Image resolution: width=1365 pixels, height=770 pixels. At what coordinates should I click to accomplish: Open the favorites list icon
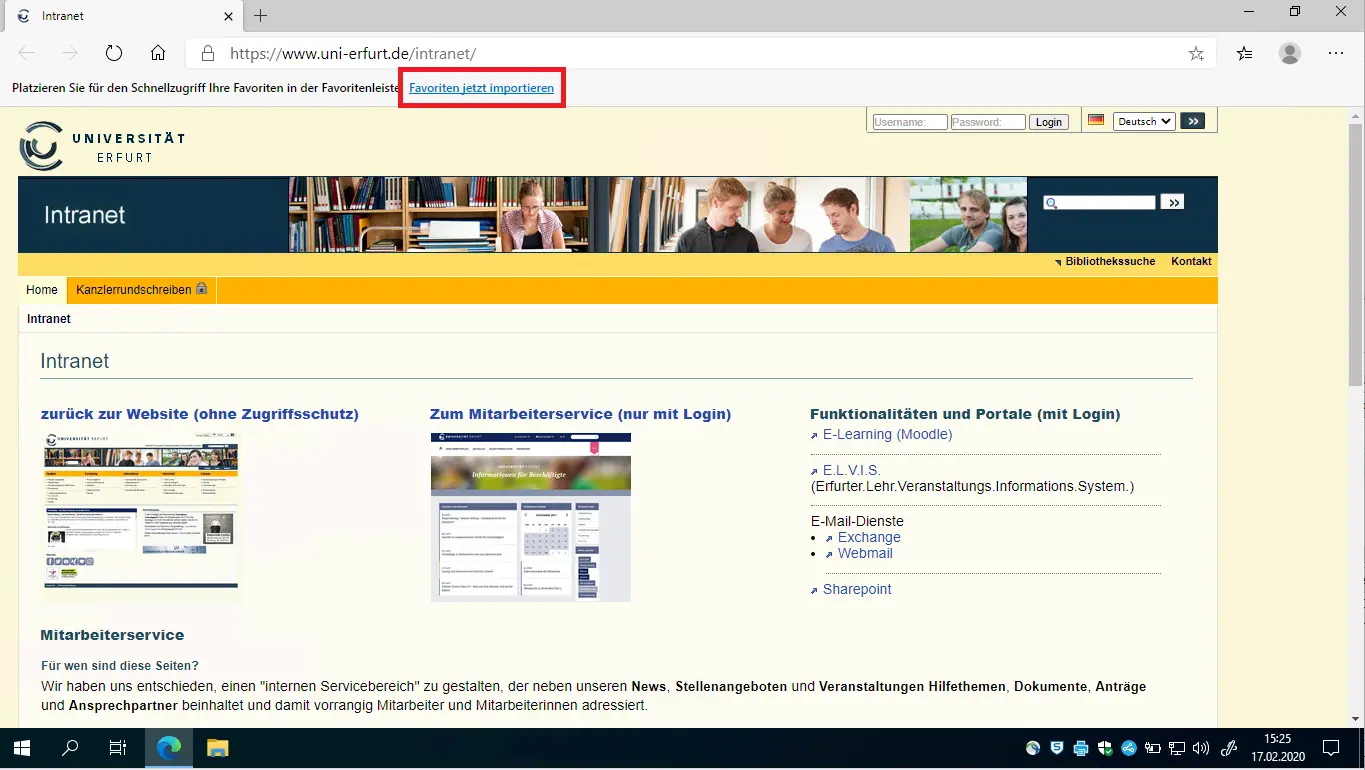point(1244,53)
